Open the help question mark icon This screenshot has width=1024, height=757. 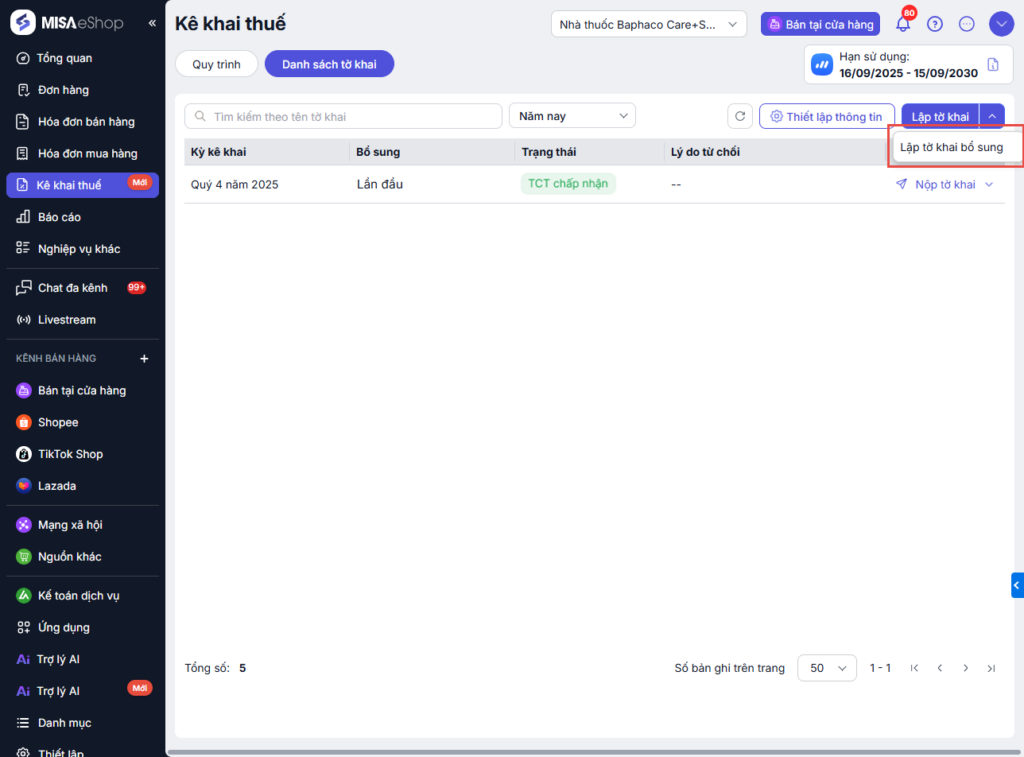(935, 24)
